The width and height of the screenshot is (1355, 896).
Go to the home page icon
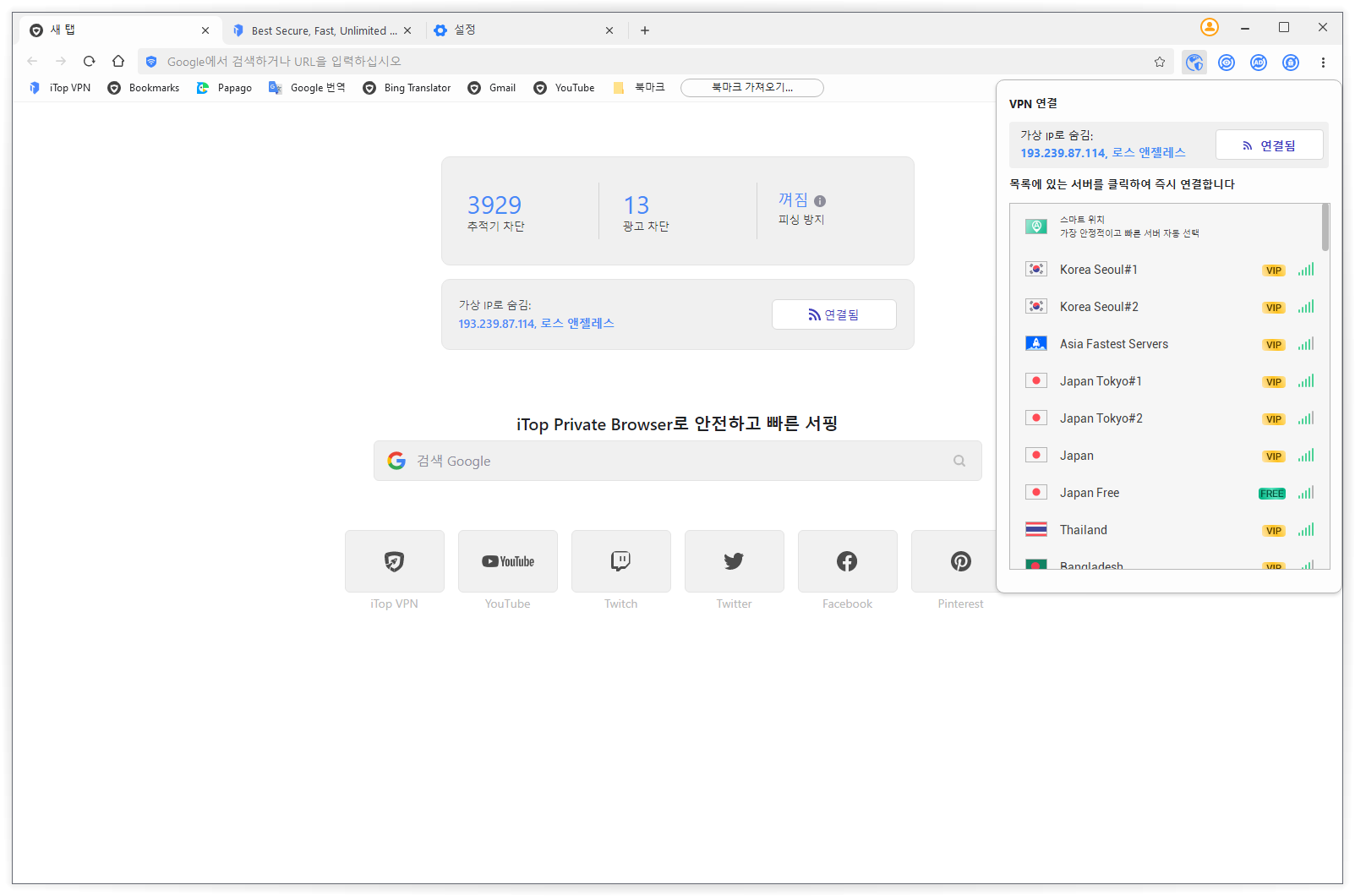[118, 61]
